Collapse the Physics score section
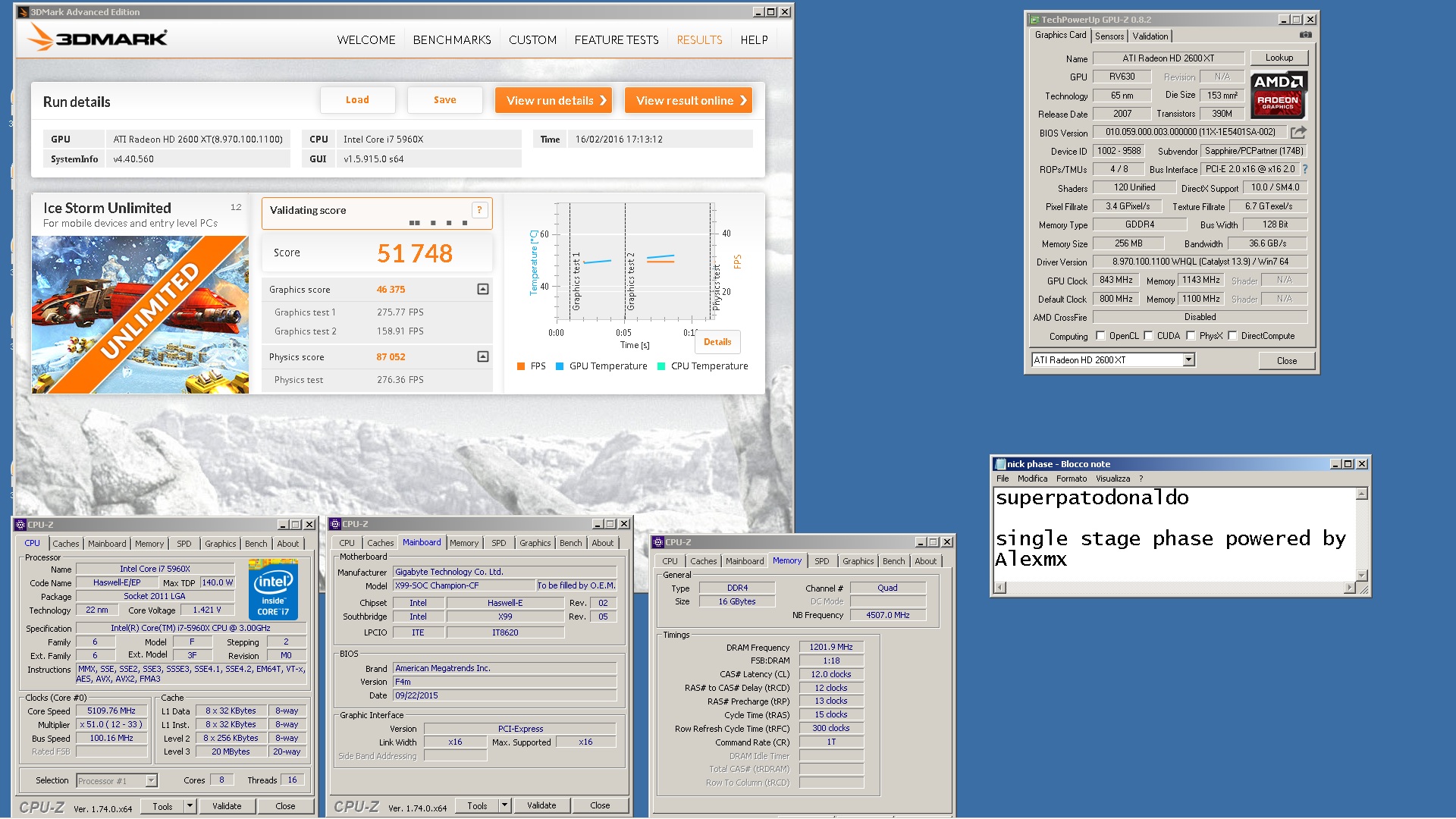 point(483,356)
